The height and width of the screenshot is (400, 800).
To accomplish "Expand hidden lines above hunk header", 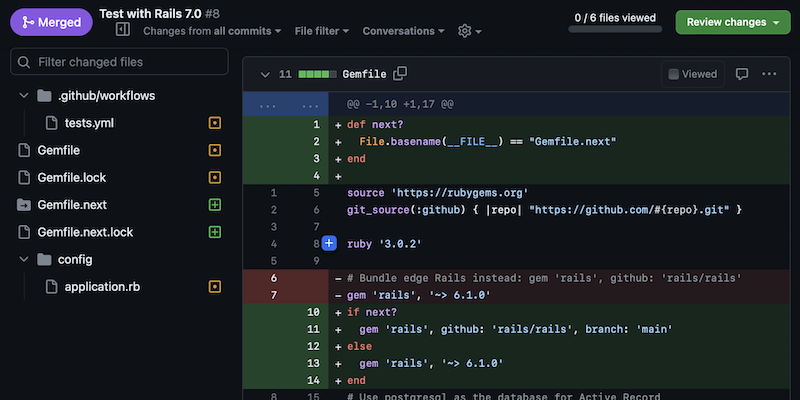I will coord(285,104).
